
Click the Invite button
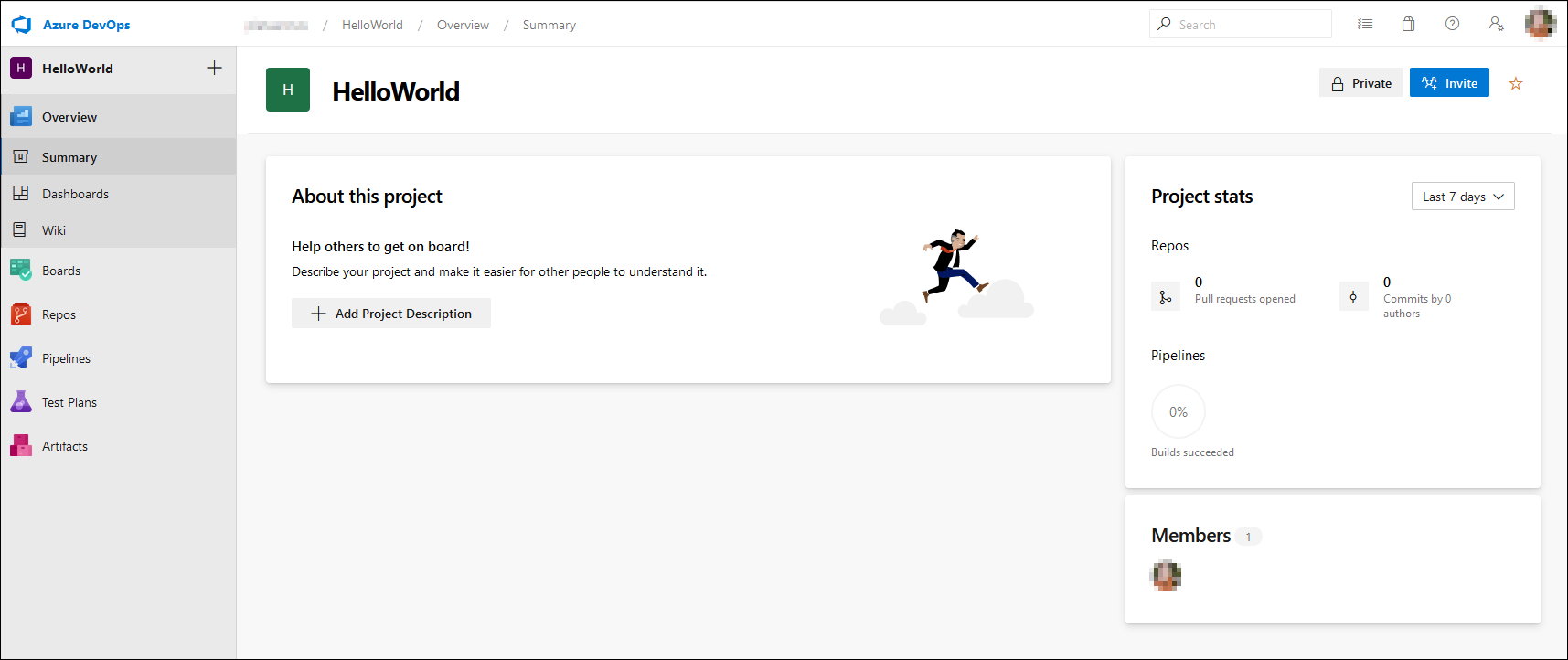1449,82
